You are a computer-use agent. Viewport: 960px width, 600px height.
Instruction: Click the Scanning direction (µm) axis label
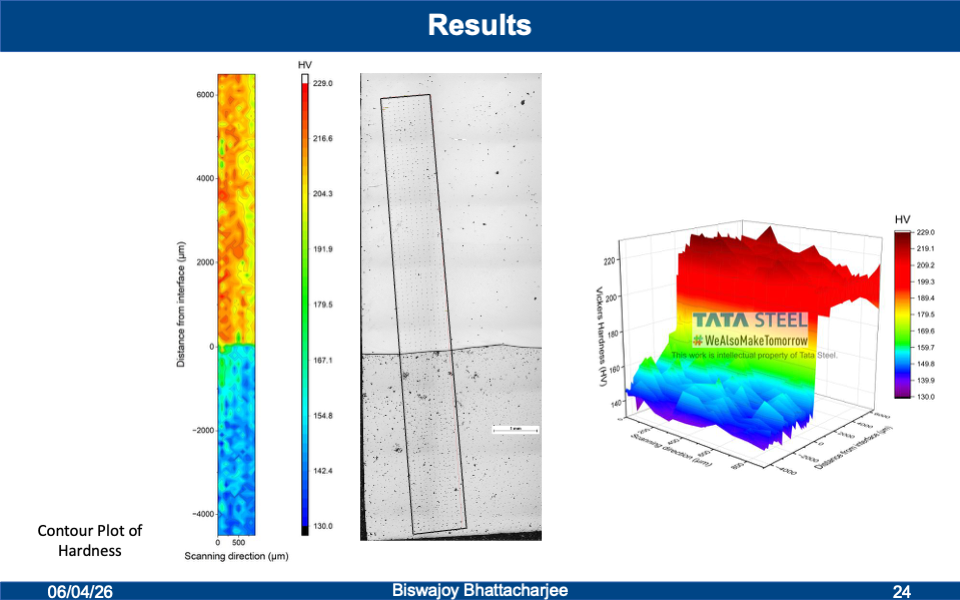tap(236, 555)
